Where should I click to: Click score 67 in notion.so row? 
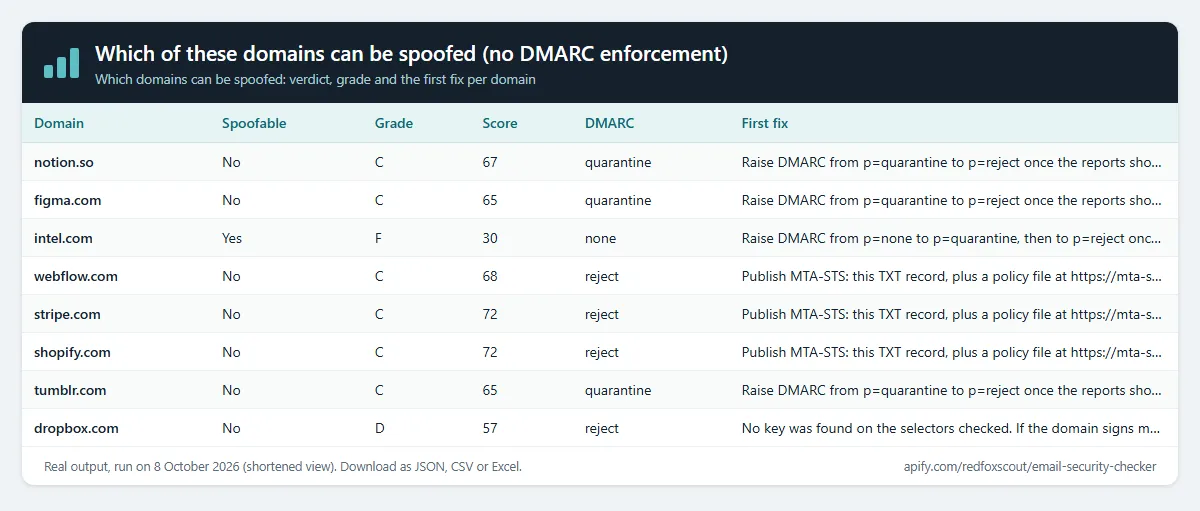490,162
